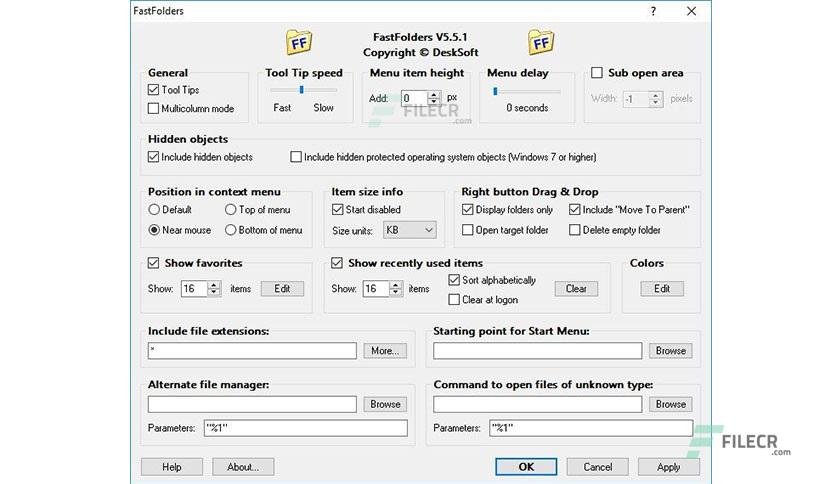Open the About... dialog

243,467
